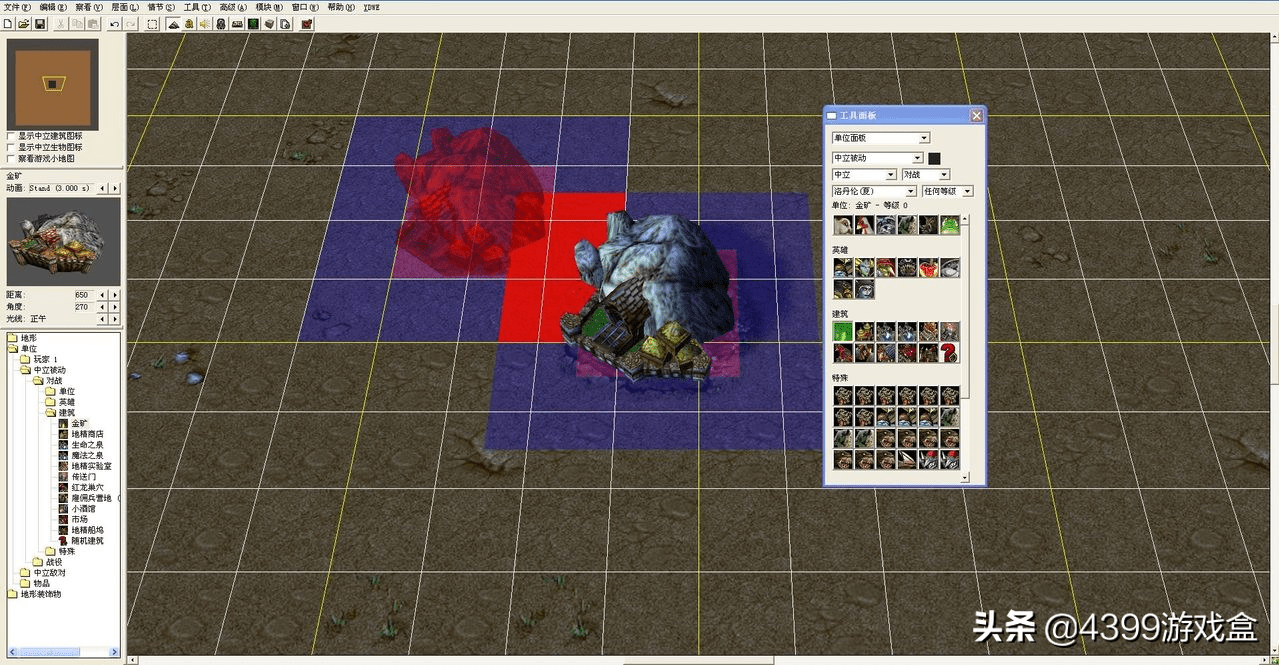
Task: Select the green frog unit icon
Action: pos(950,225)
